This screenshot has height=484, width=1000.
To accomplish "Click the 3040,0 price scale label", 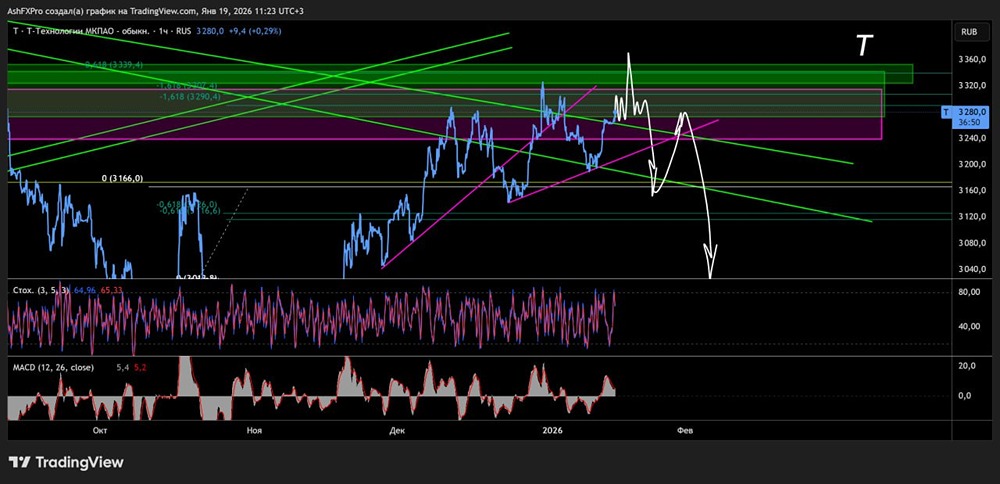I will (x=972, y=269).
